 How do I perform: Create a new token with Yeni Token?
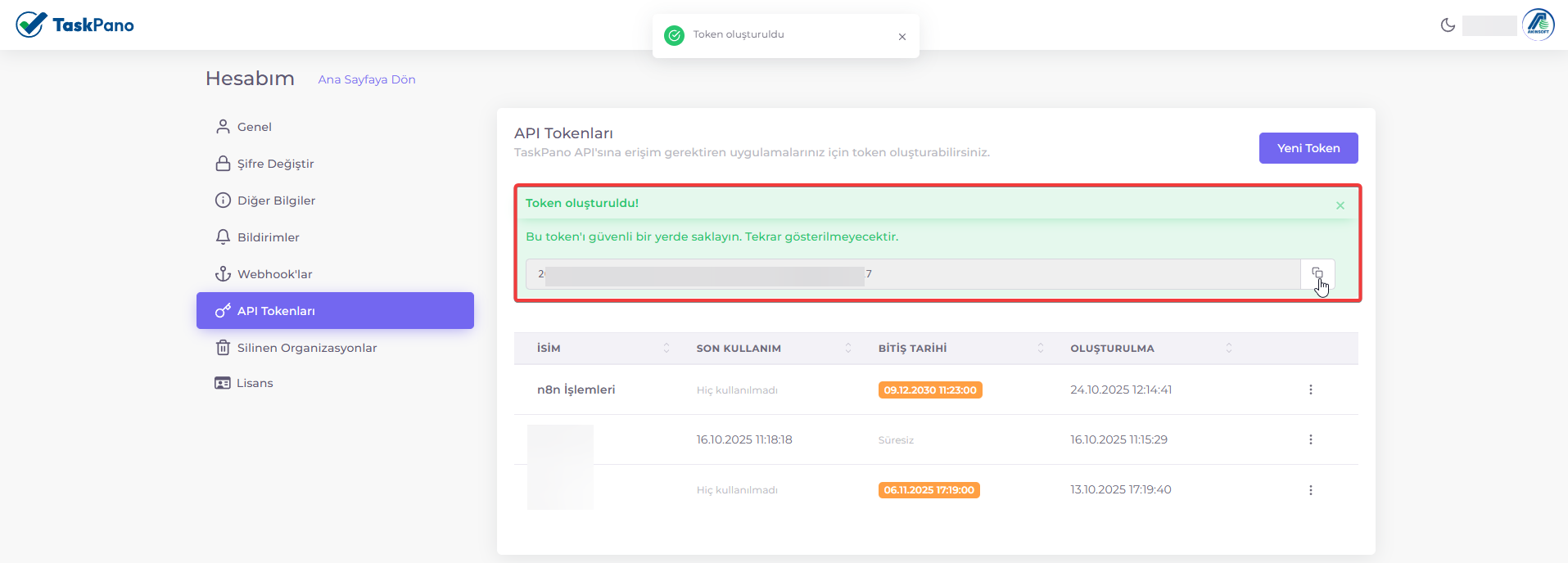click(x=1308, y=148)
